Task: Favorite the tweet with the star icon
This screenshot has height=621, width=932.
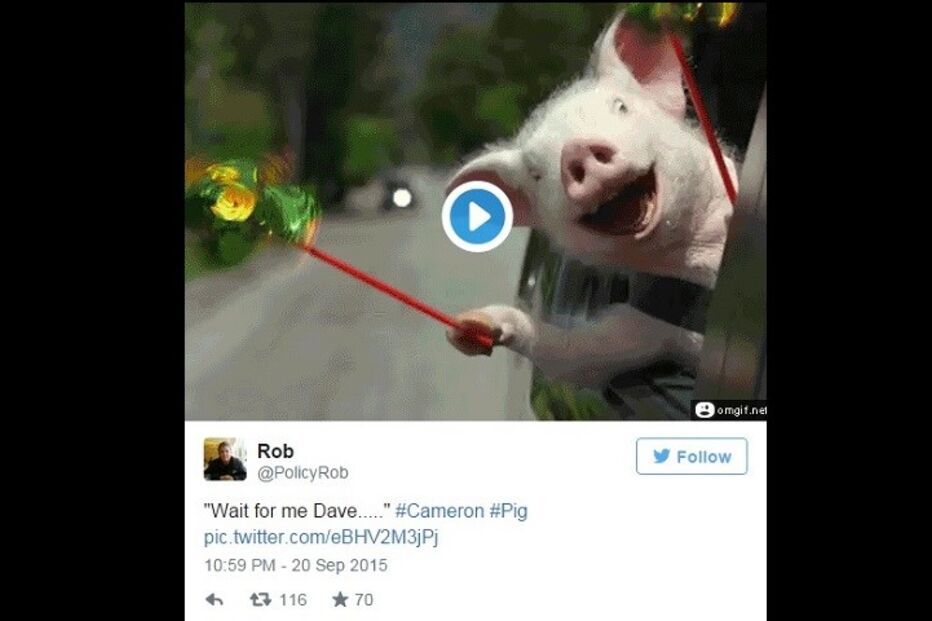Action: click(340, 600)
